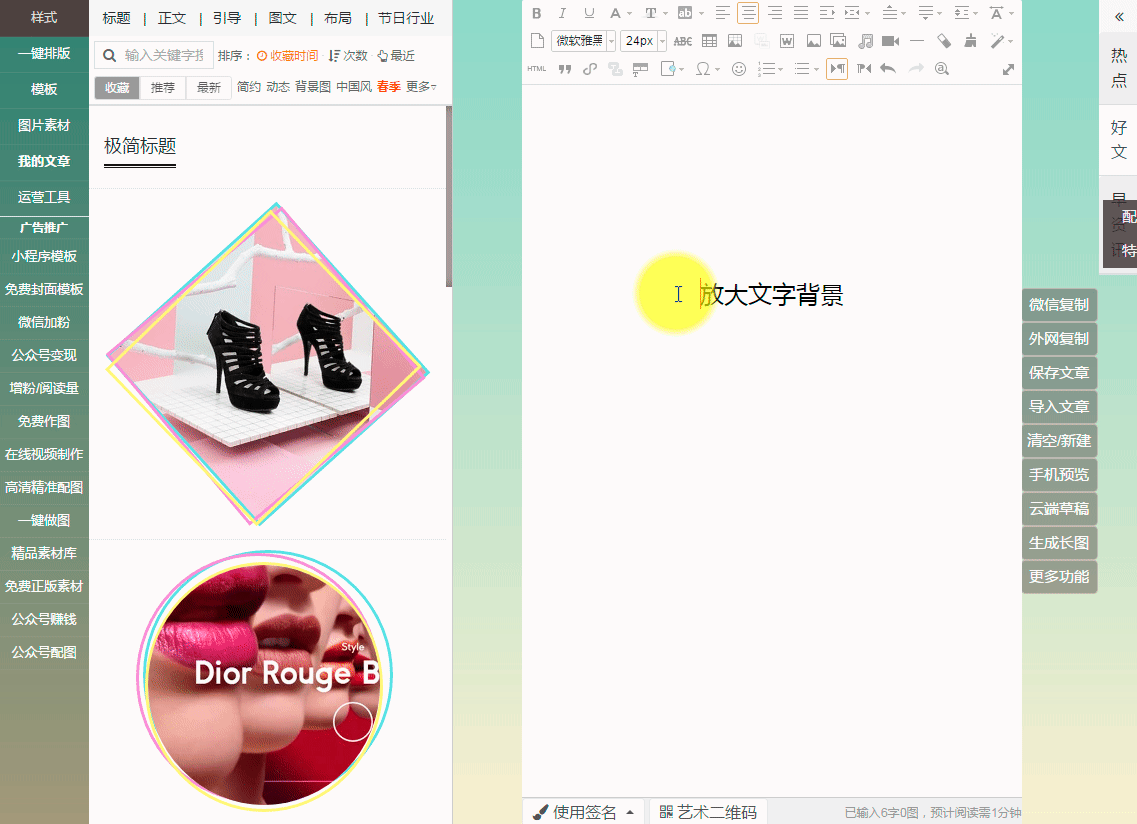This screenshot has height=824, width=1137.
Task: Select the 收藏 tab
Action: [x=117, y=88]
